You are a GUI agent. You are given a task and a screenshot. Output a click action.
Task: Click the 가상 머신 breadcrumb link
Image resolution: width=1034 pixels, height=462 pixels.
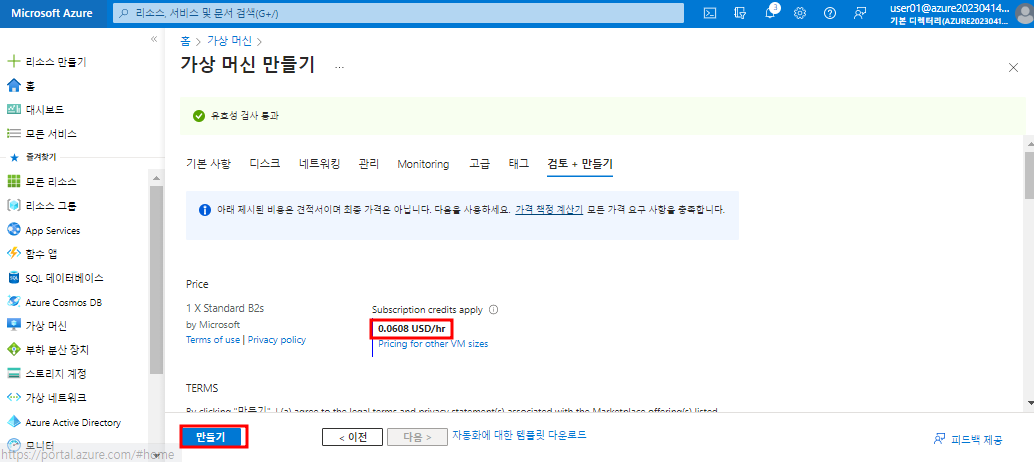[229, 41]
